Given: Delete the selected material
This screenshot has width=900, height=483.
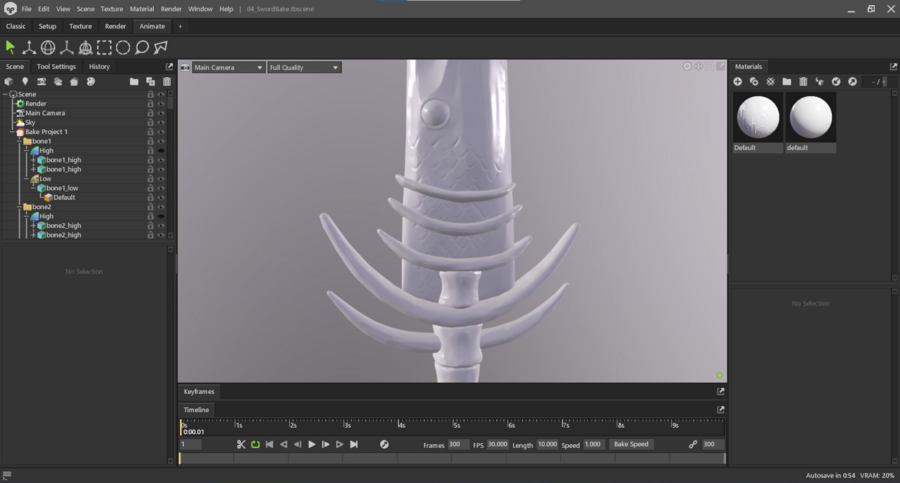Looking at the screenshot, I should pos(803,82).
